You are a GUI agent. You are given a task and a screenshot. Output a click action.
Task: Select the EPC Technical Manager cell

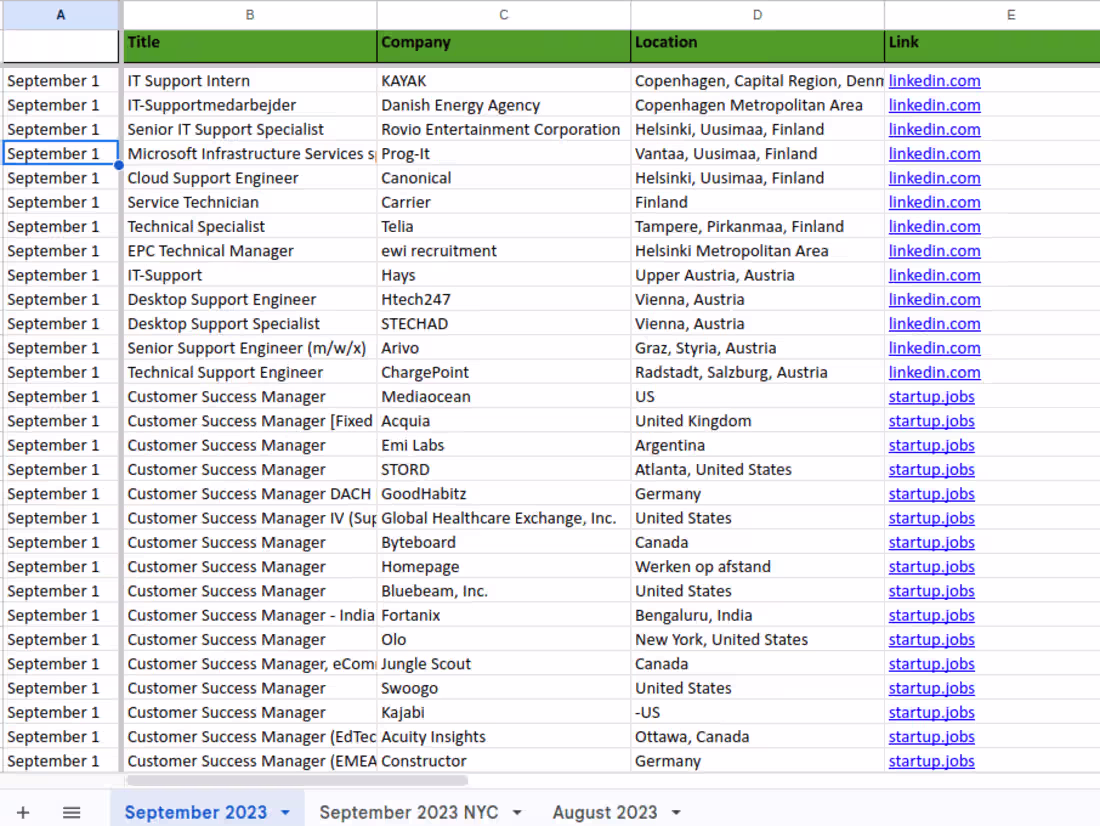tap(250, 251)
